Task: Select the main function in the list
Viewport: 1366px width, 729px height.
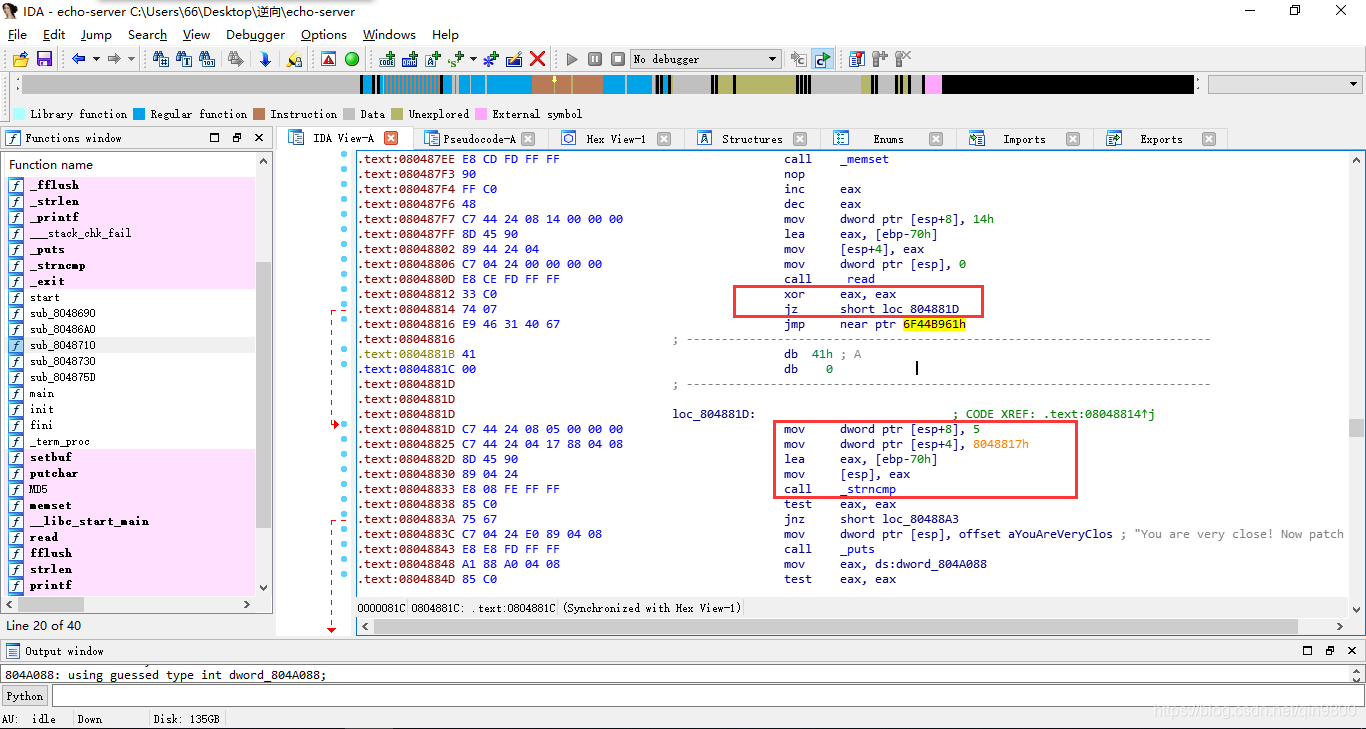Action: click(131, 393)
